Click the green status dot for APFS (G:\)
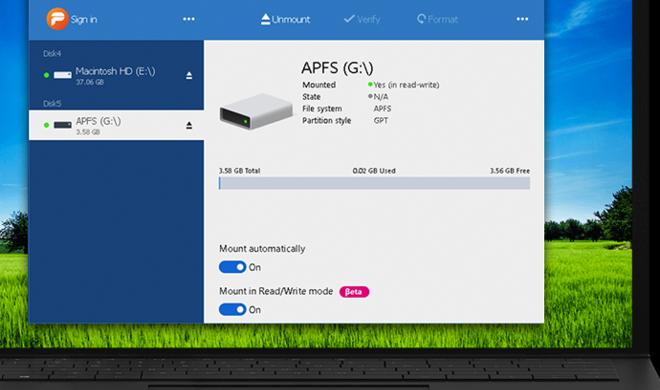The height and width of the screenshot is (390, 660). pyautogui.click(x=46, y=125)
